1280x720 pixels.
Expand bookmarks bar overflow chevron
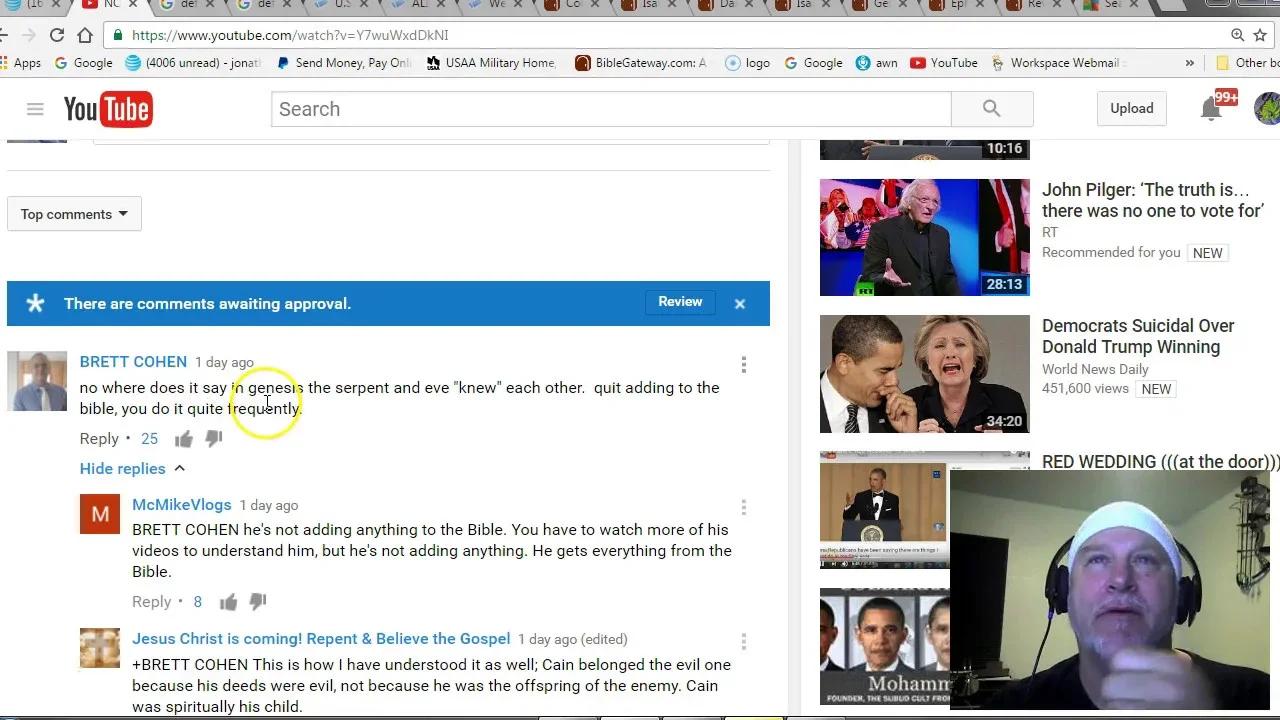1189,63
